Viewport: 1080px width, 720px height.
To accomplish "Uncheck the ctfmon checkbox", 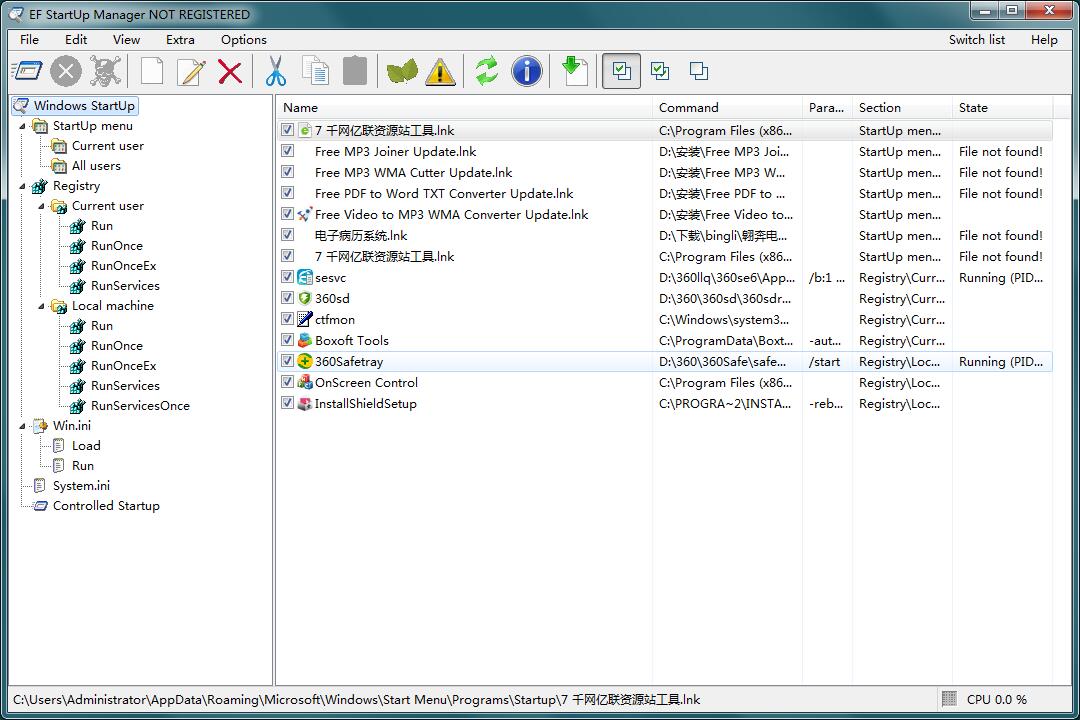I will pos(288,319).
